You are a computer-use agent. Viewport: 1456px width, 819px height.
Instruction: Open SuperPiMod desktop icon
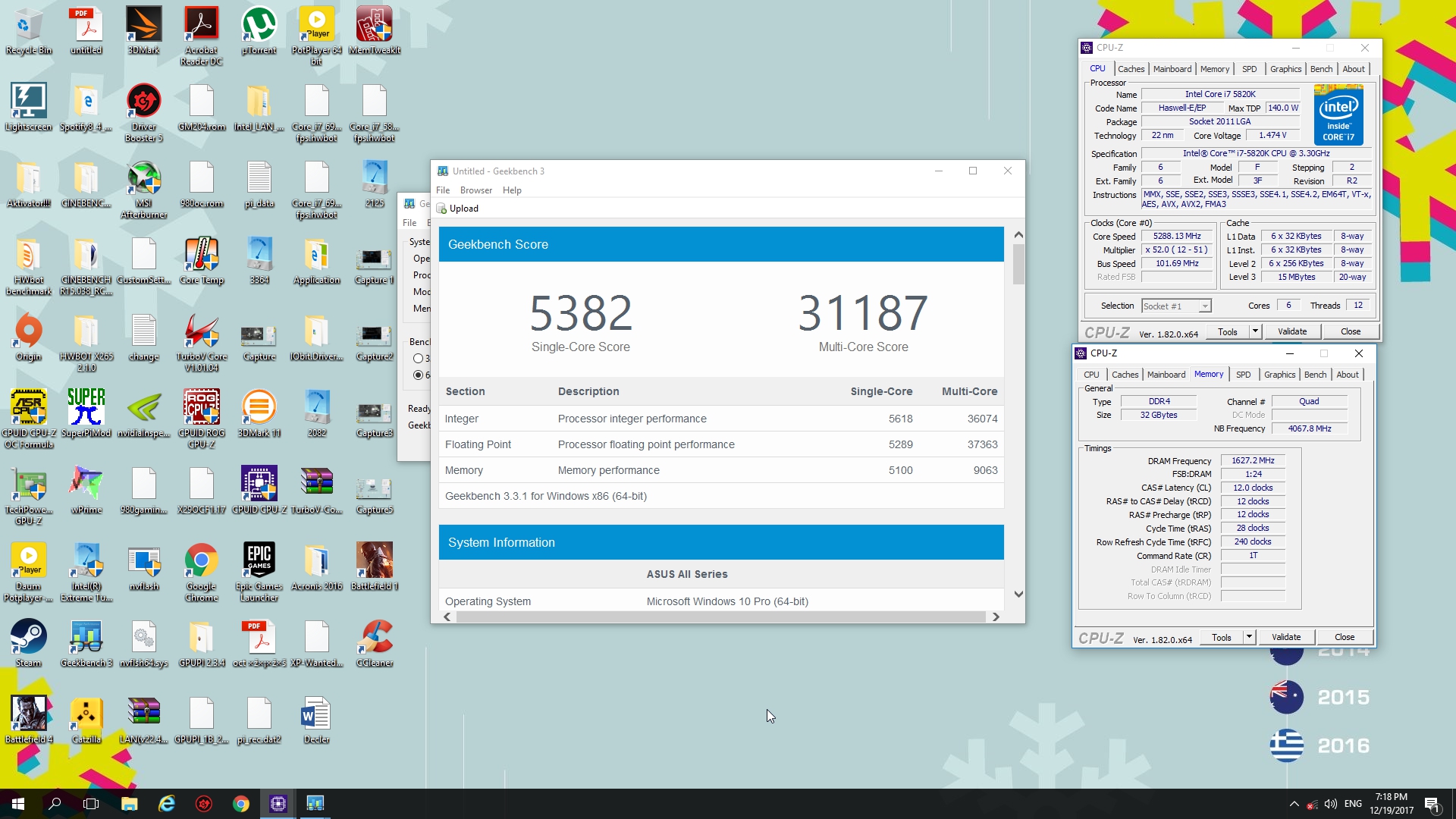86,414
